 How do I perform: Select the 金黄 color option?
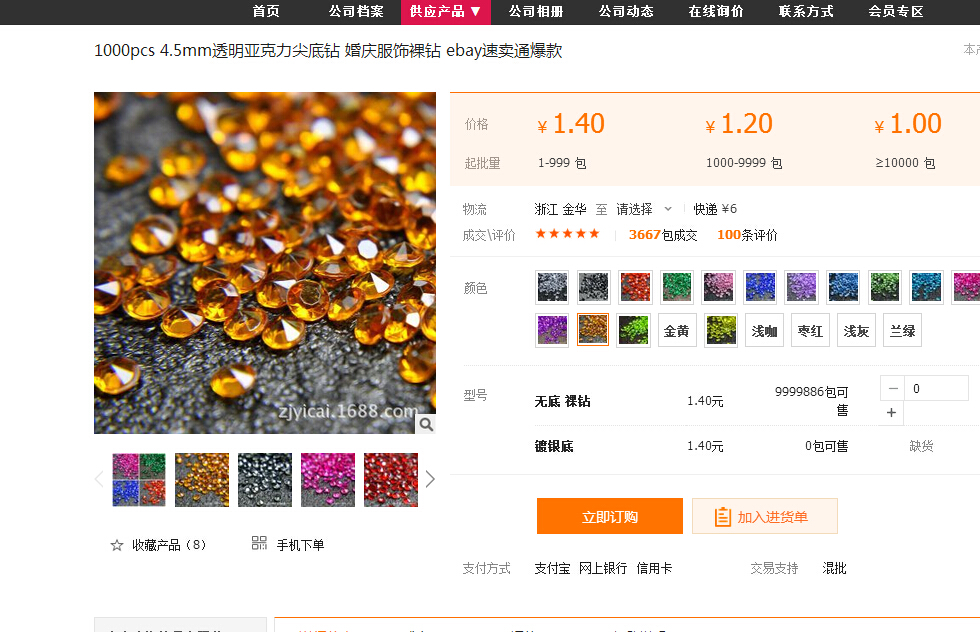coord(677,331)
